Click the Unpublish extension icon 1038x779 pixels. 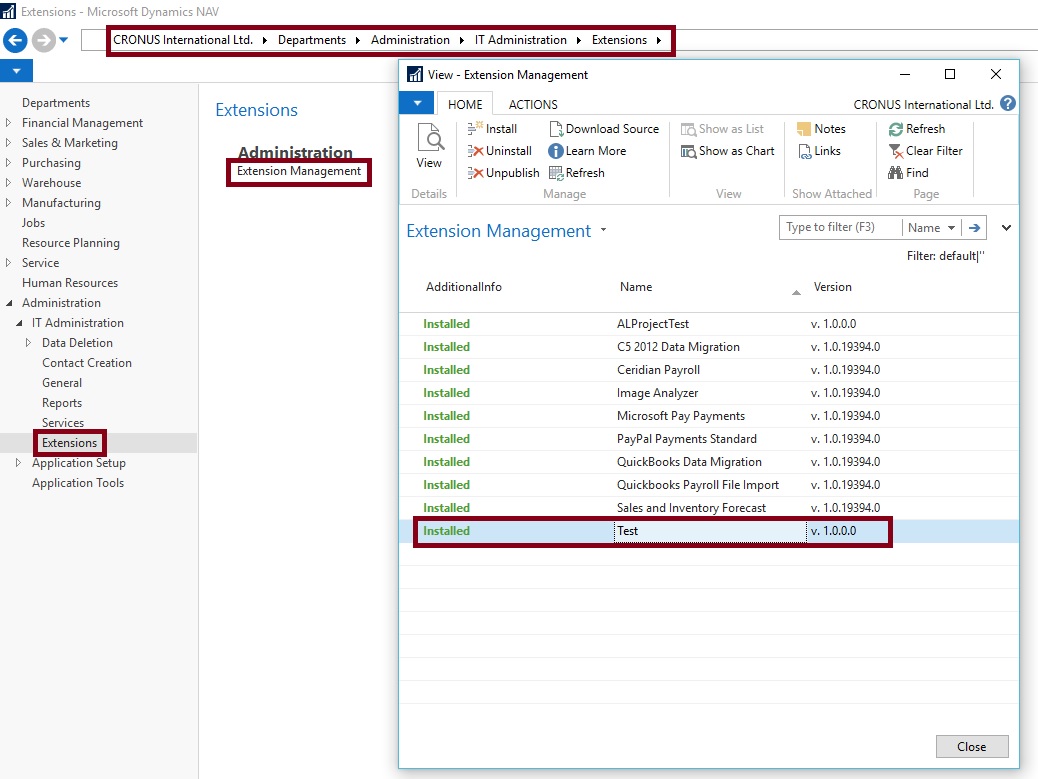pos(476,173)
